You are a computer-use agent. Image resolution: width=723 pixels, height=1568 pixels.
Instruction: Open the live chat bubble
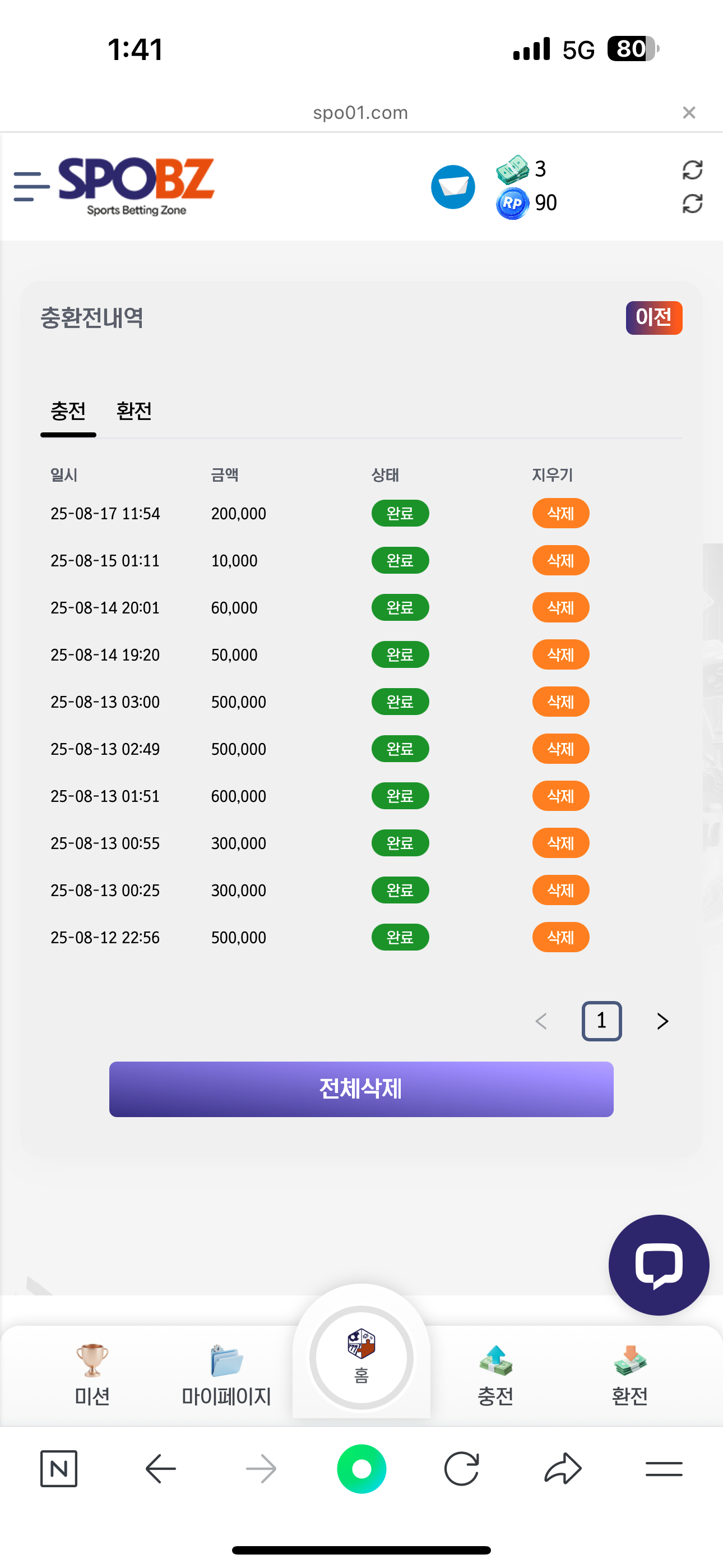[x=659, y=1264]
